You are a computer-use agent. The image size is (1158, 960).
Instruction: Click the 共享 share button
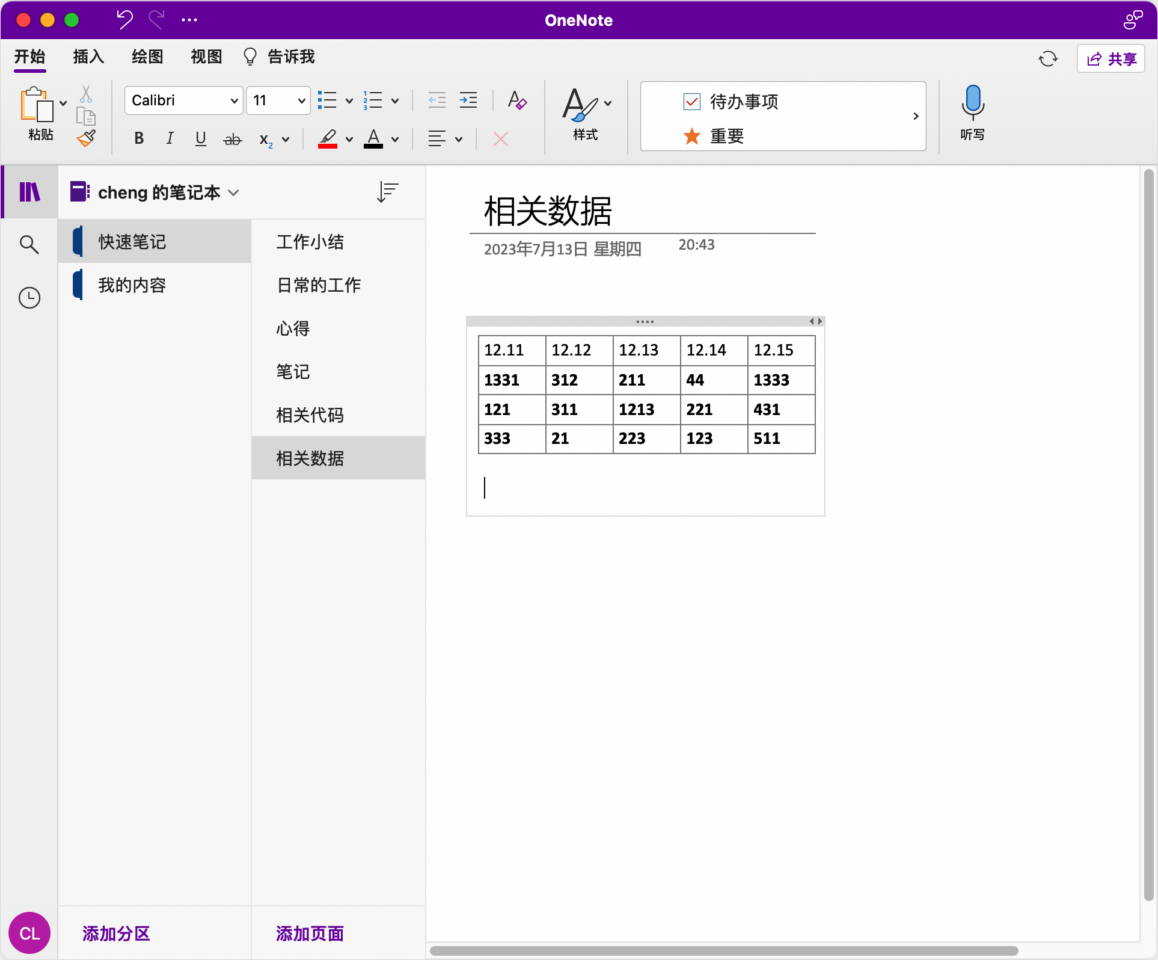click(1111, 58)
